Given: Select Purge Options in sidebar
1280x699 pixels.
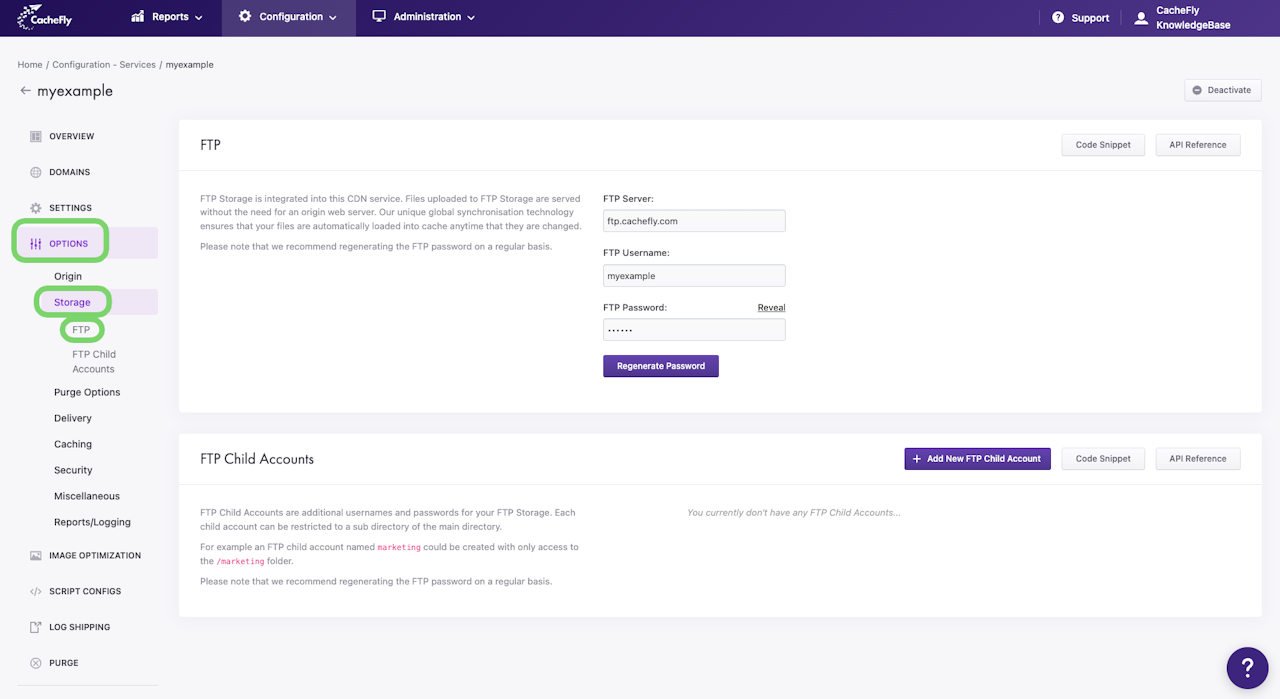Looking at the screenshot, I should (87, 392).
